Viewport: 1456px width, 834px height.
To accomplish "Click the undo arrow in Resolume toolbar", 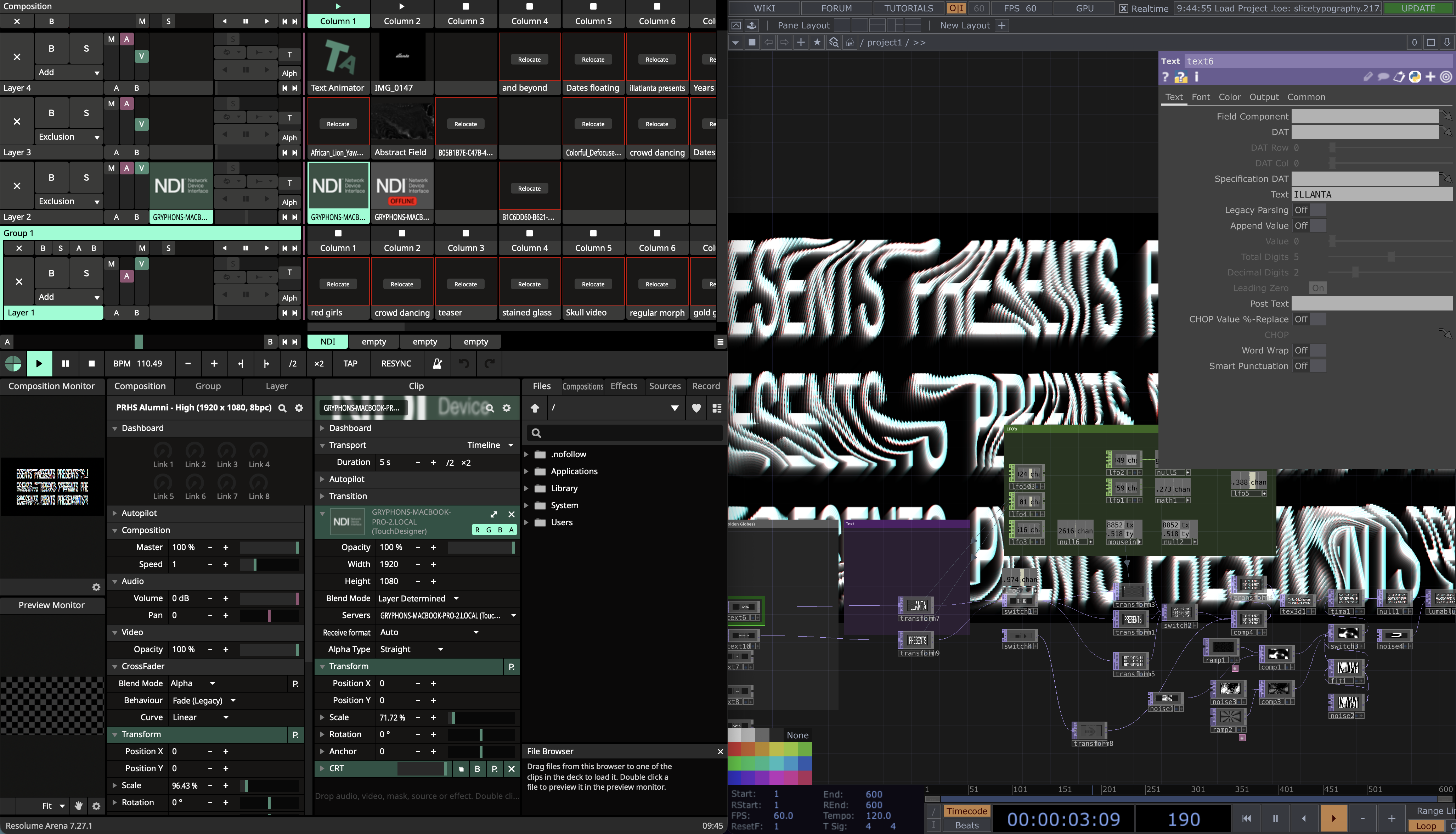I will point(464,364).
